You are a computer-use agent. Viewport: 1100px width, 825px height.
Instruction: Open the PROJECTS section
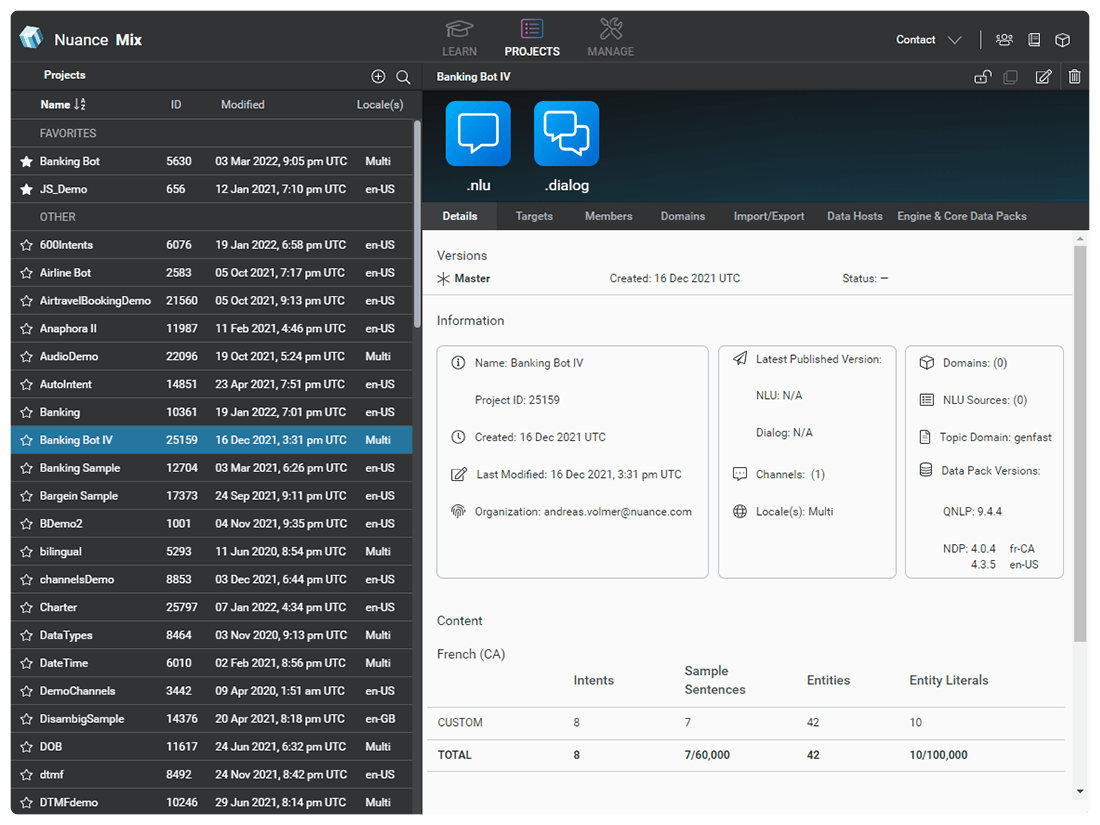pos(532,39)
